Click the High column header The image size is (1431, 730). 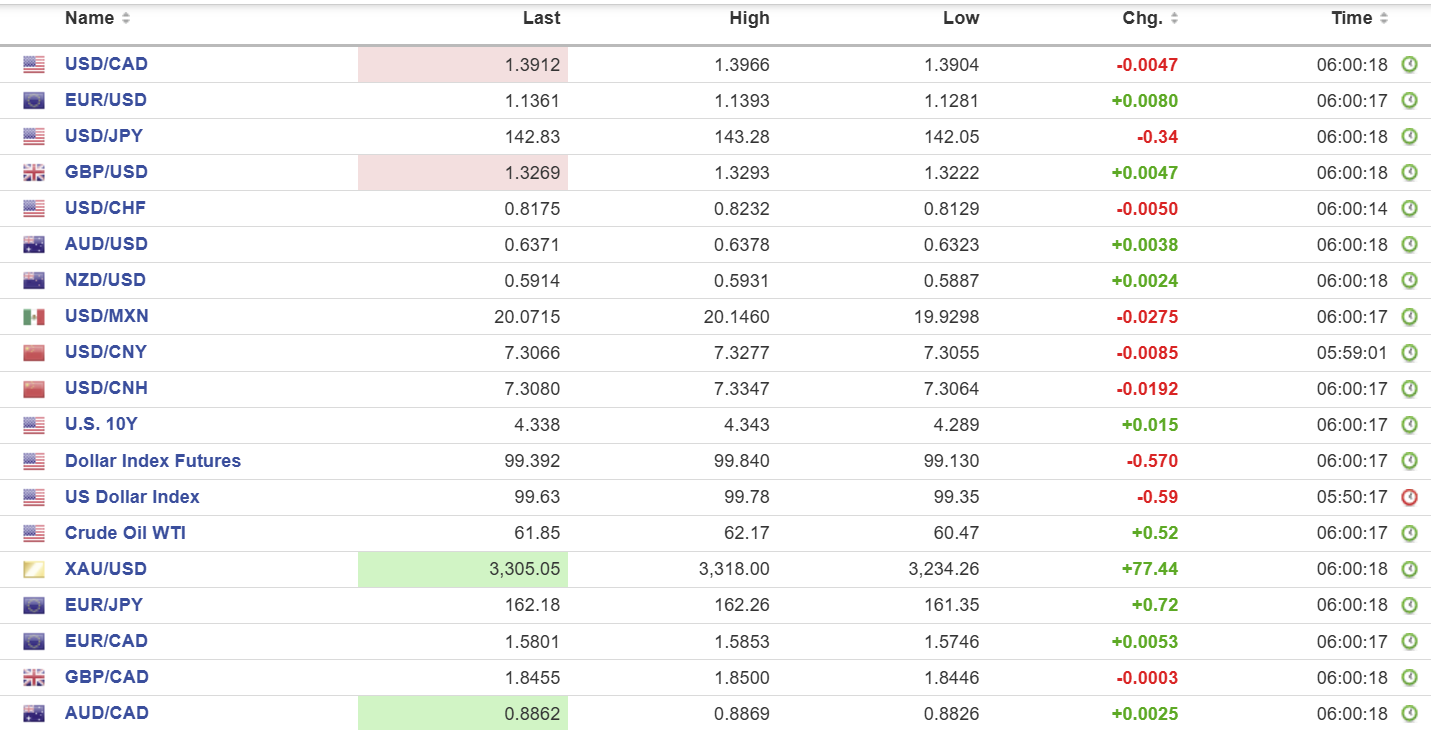pyautogui.click(x=749, y=18)
